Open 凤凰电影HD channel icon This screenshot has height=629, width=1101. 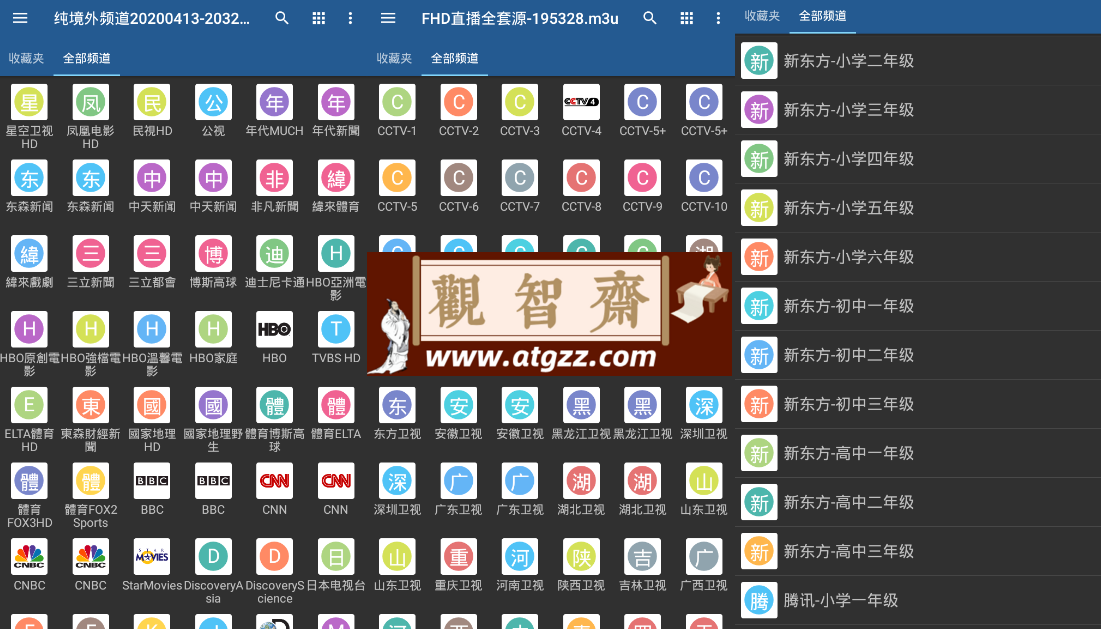point(91,102)
